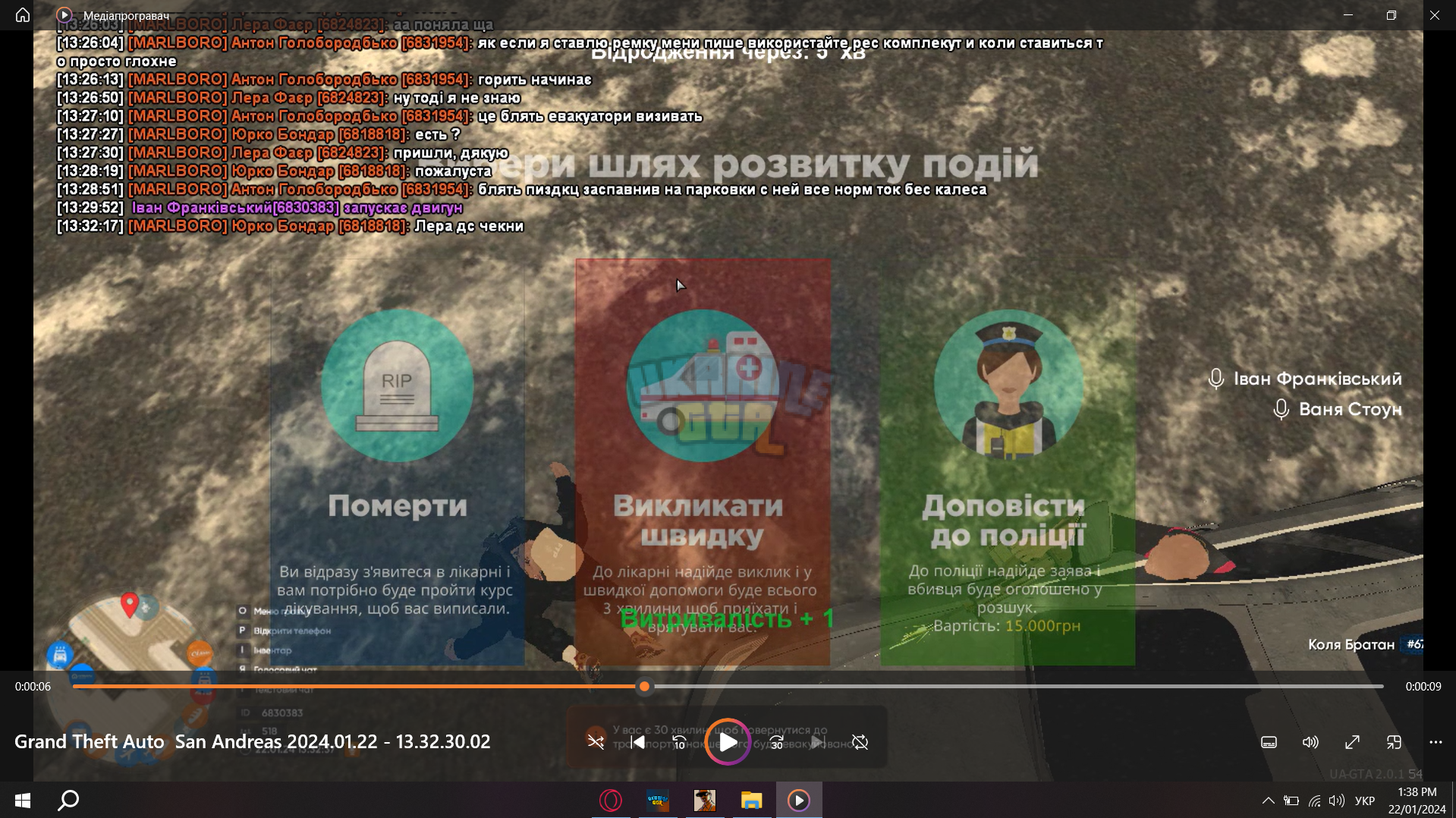Open Windows search
1456x818 pixels.
coord(69,800)
